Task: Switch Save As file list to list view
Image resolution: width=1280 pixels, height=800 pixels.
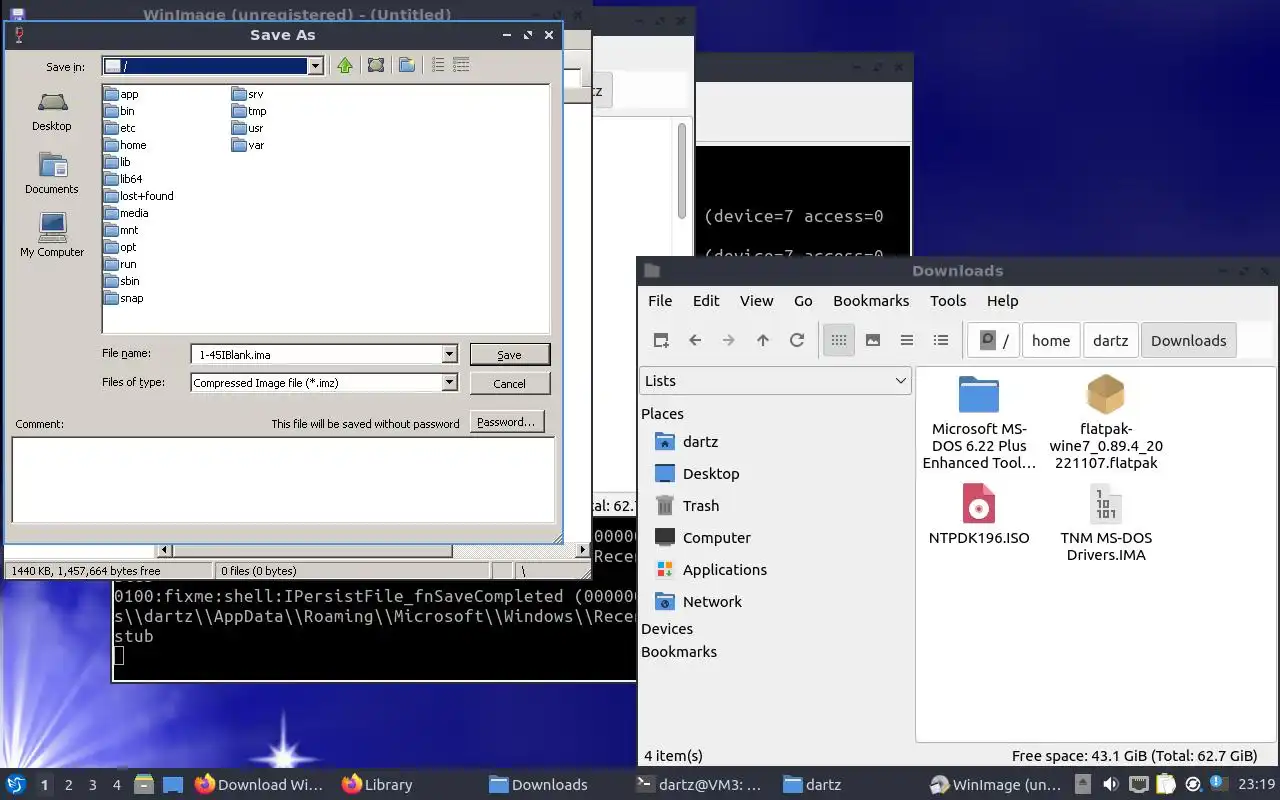Action: pyautogui.click(x=438, y=65)
